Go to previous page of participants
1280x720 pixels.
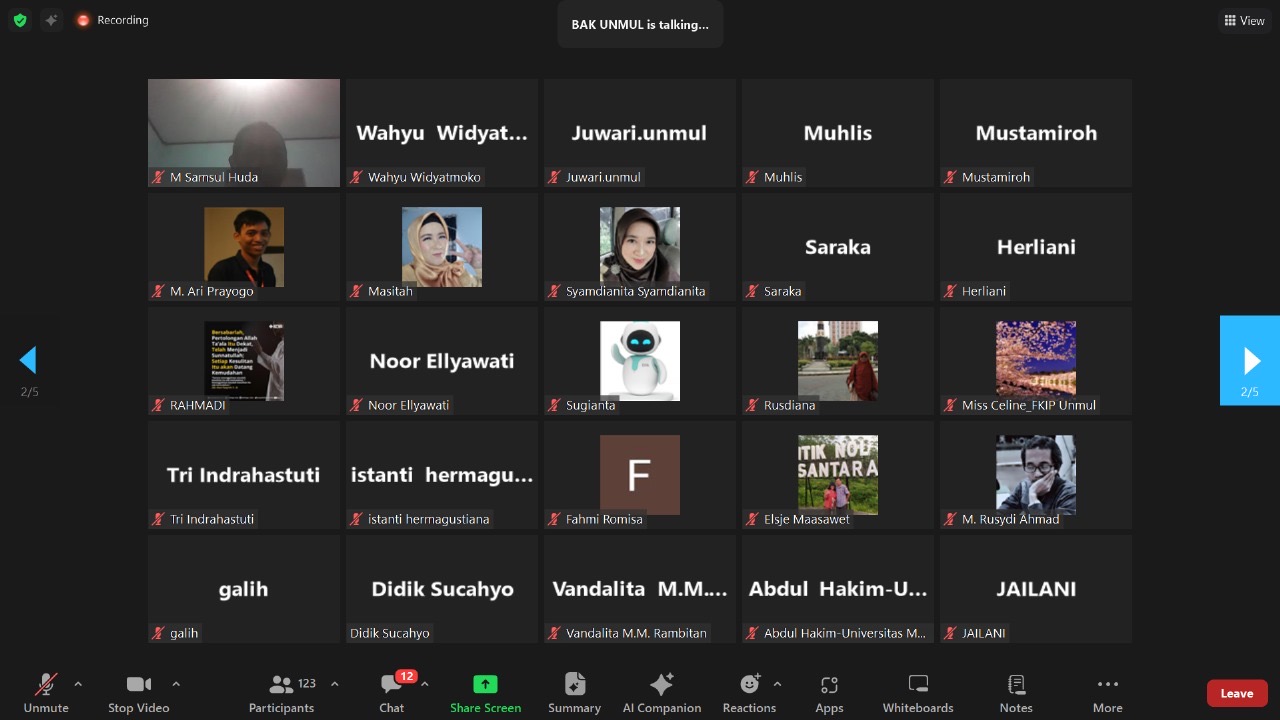click(x=28, y=360)
